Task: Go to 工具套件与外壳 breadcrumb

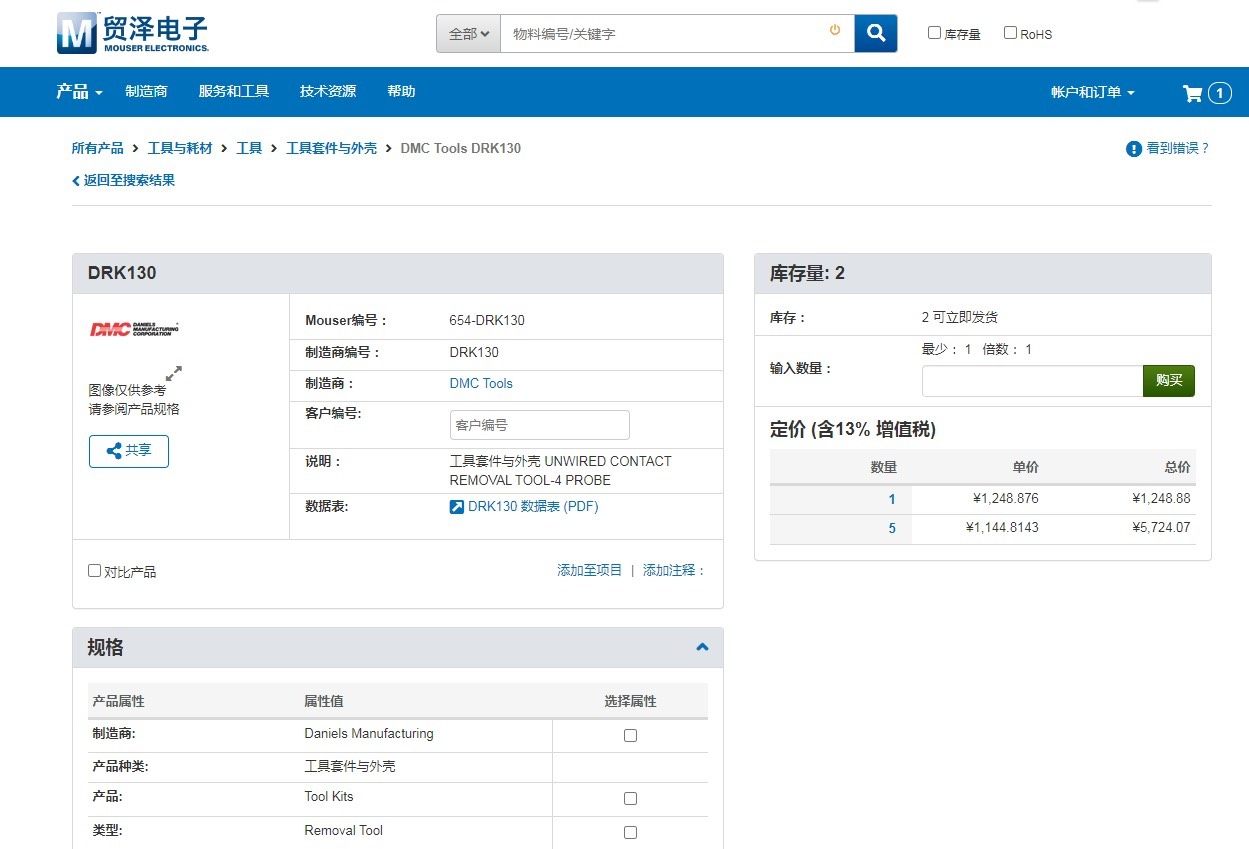Action: 331,148
